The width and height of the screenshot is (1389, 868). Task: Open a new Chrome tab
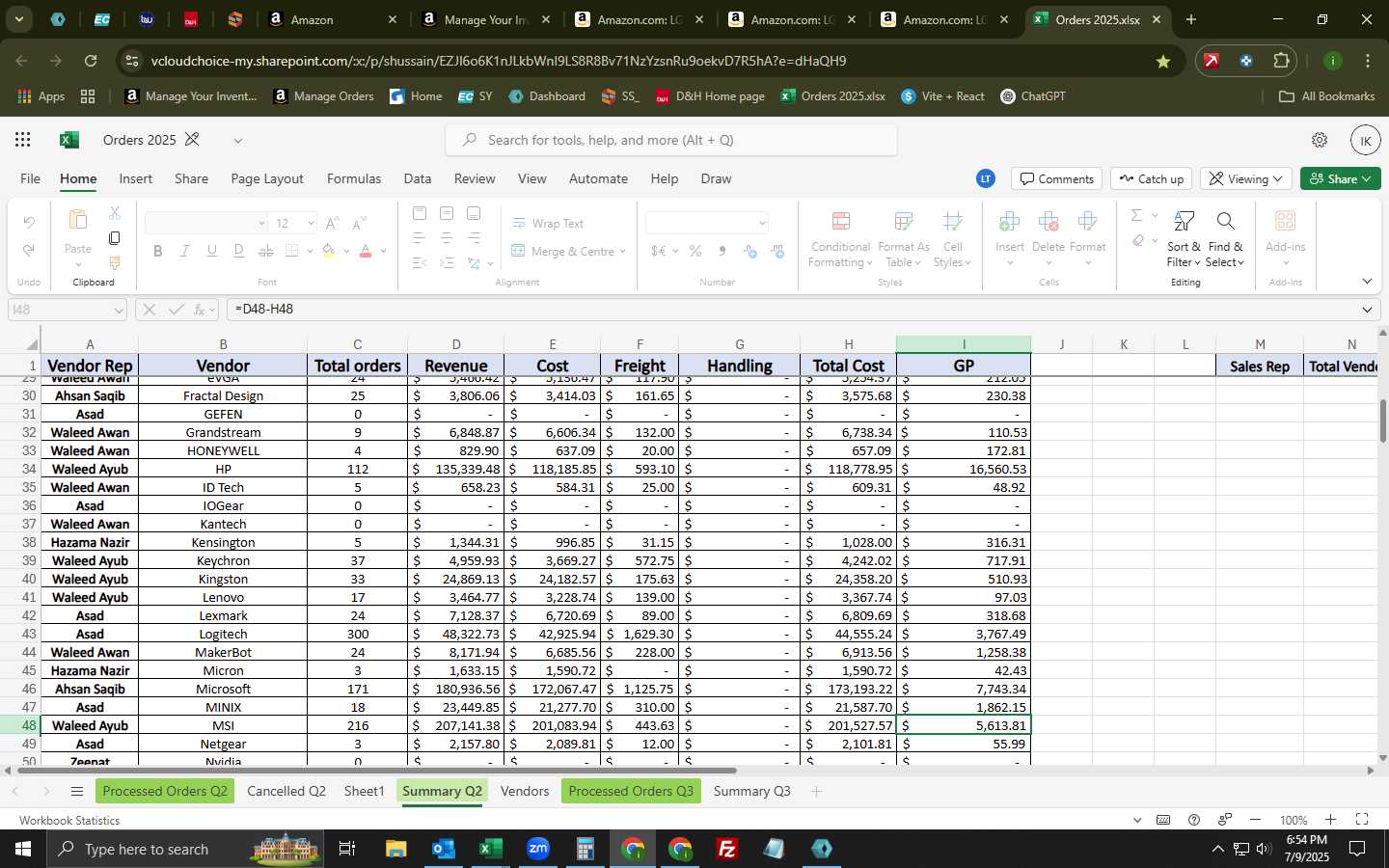tap(1191, 19)
